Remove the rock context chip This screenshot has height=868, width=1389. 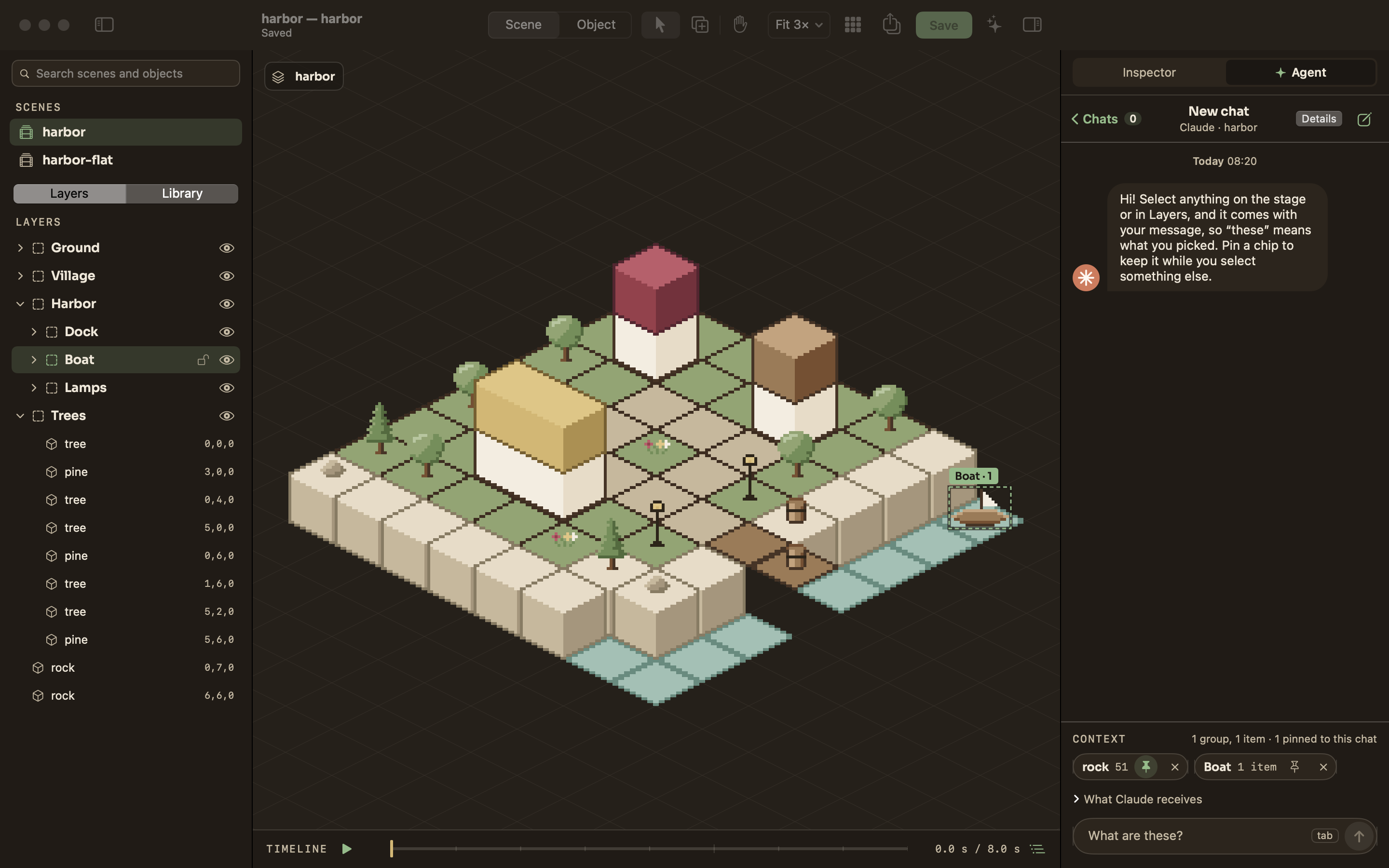coord(1174,767)
